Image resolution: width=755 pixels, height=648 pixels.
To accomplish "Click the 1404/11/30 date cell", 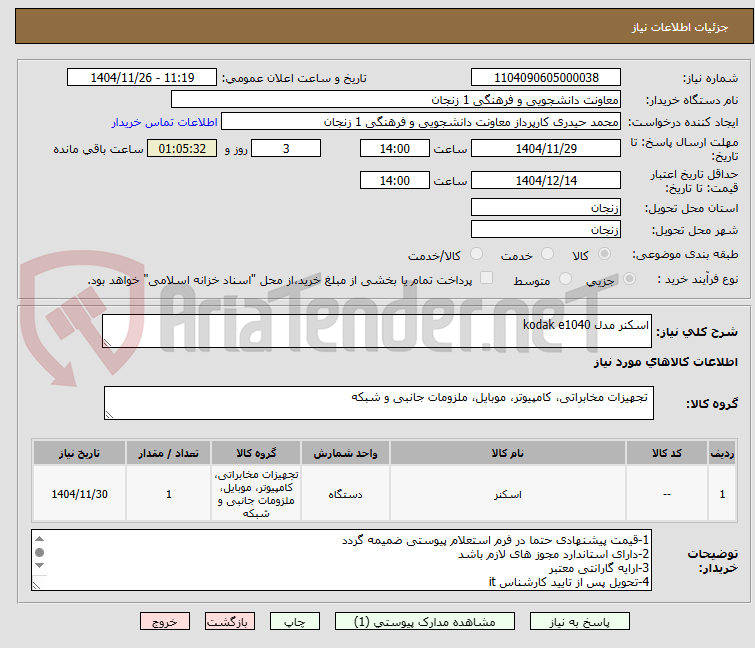I will [x=79, y=494].
